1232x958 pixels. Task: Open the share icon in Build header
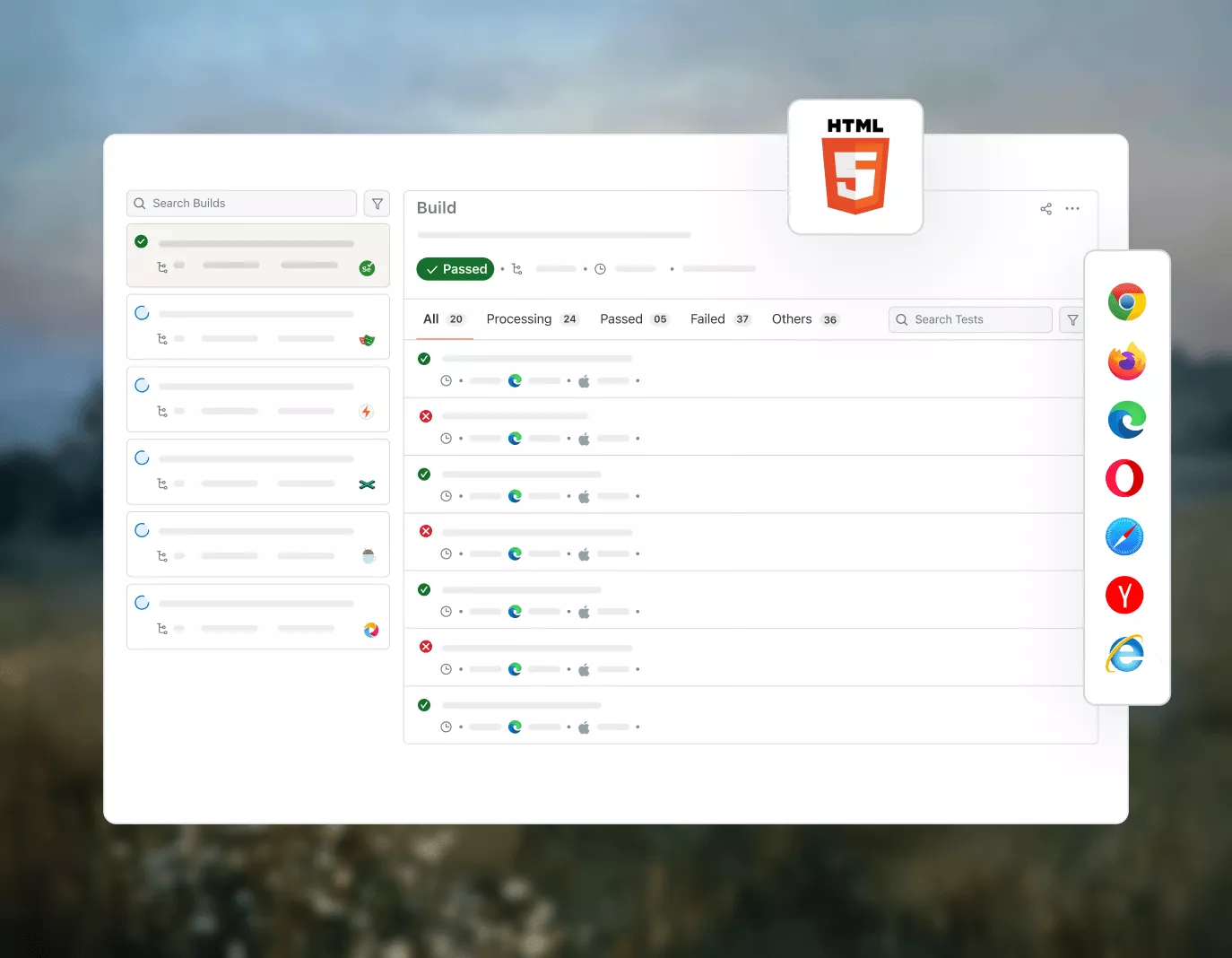pos(1045,208)
